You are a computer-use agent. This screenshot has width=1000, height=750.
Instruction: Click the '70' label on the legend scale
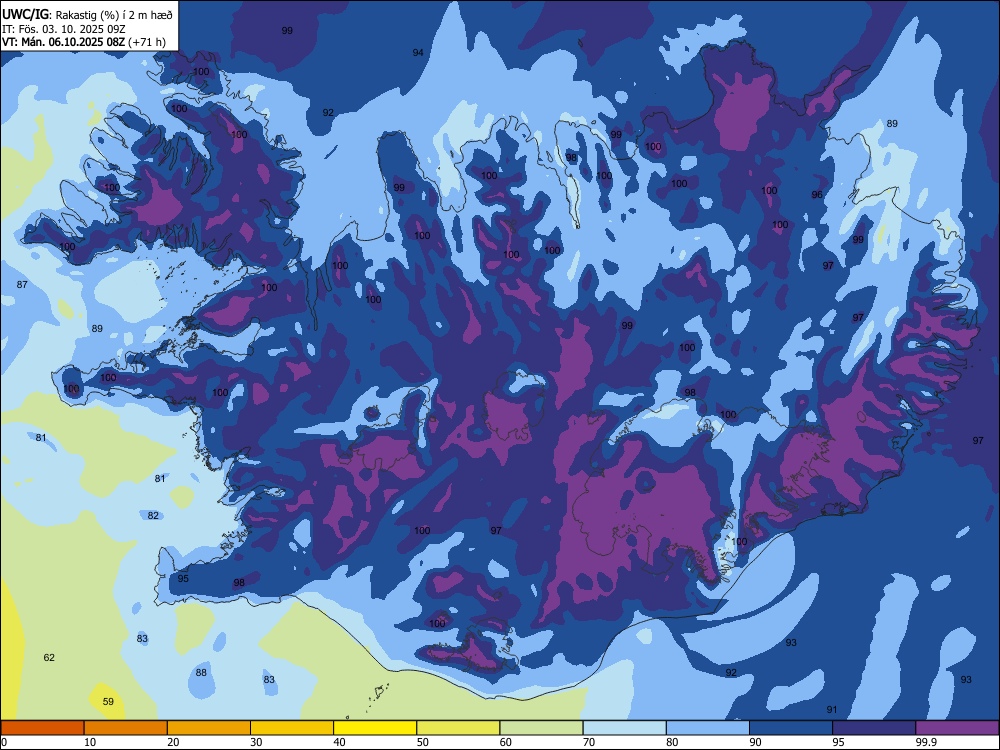(x=589, y=742)
